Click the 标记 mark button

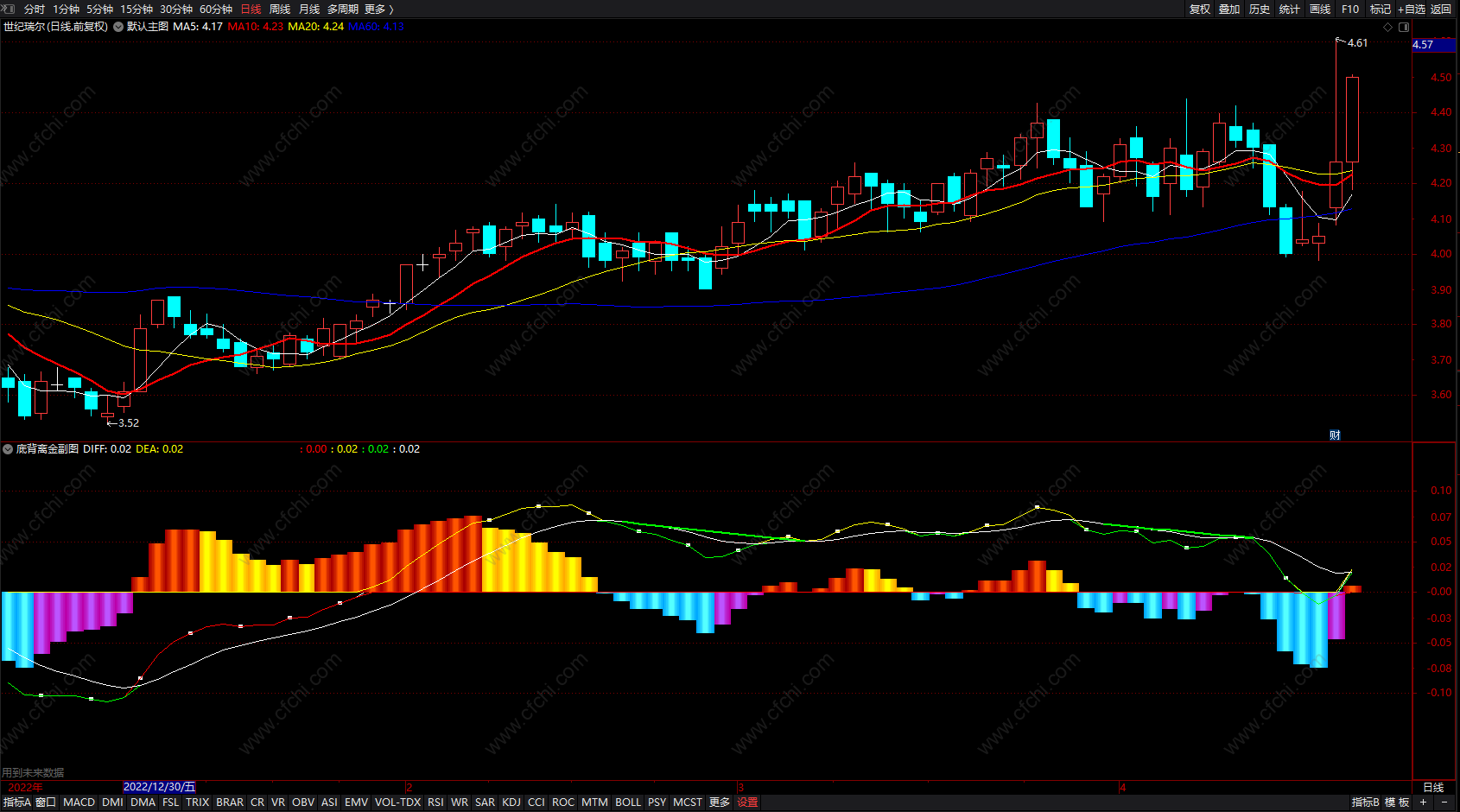point(1381,10)
